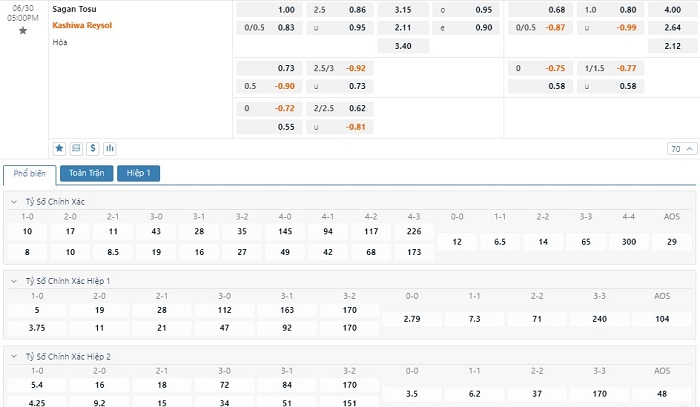700x407 pixels.
Task: Collapse the Tỷ Số Chính Xác section
Action: (14, 202)
